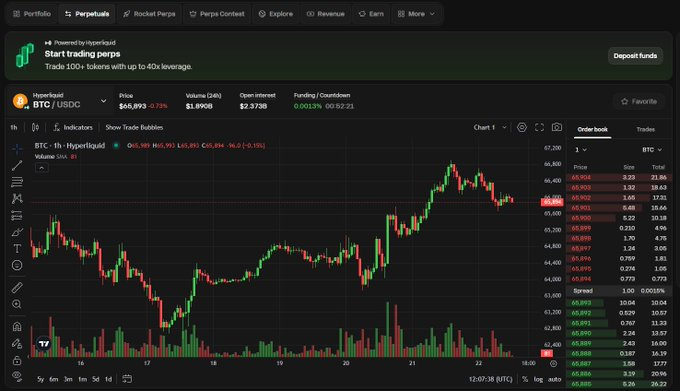Select the crosshair cursor tool

(x=17, y=149)
